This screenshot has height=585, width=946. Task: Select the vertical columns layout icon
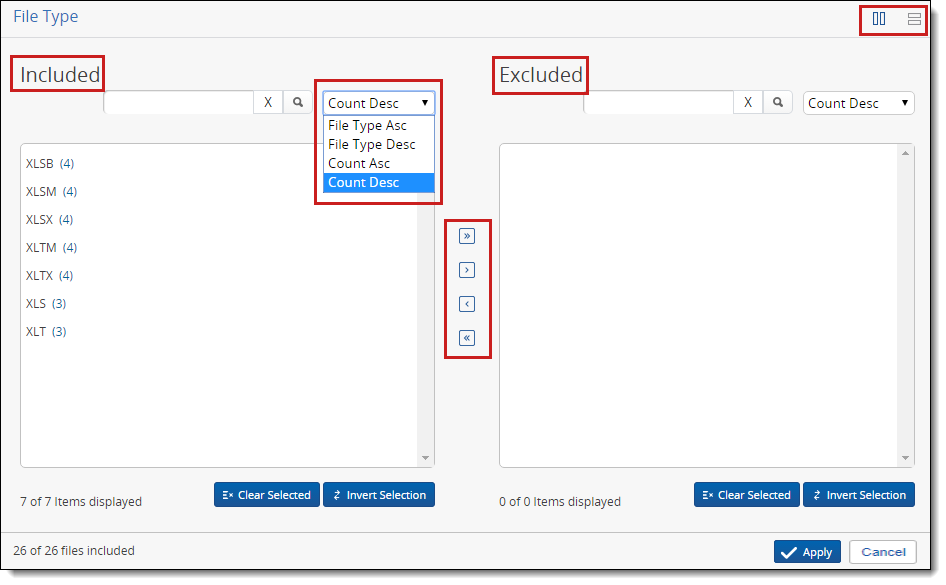(879, 18)
